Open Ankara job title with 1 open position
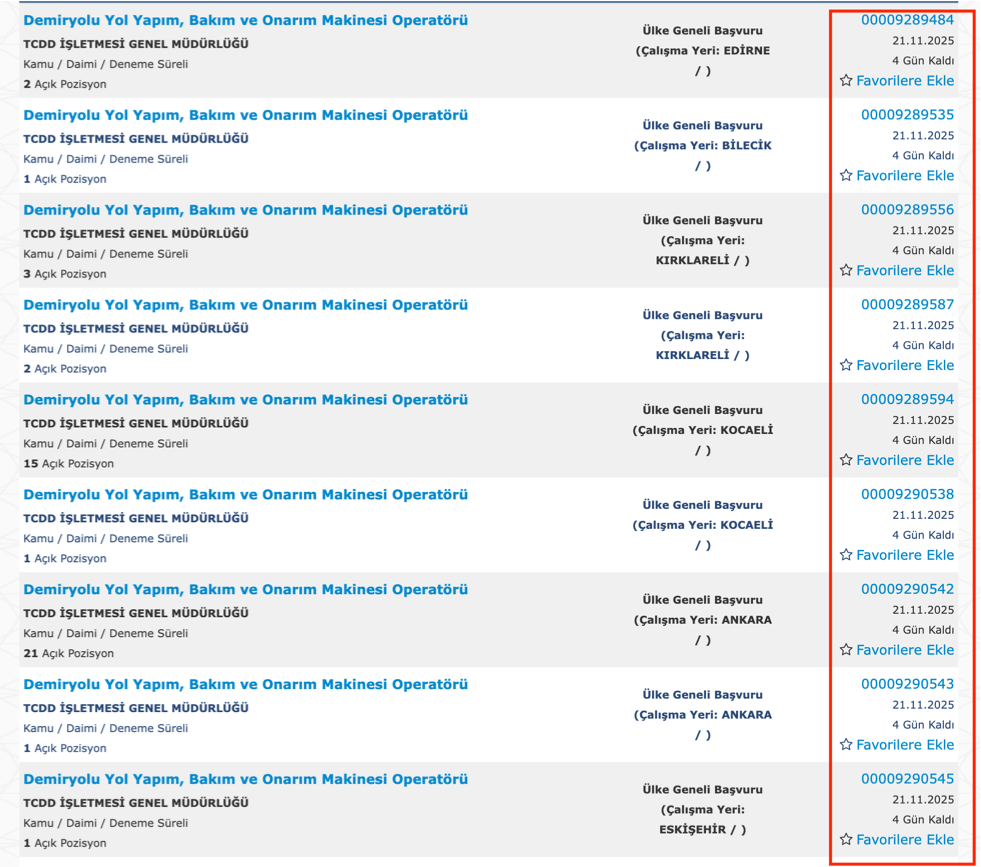Screen dimensions: 981x867 pos(245,685)
